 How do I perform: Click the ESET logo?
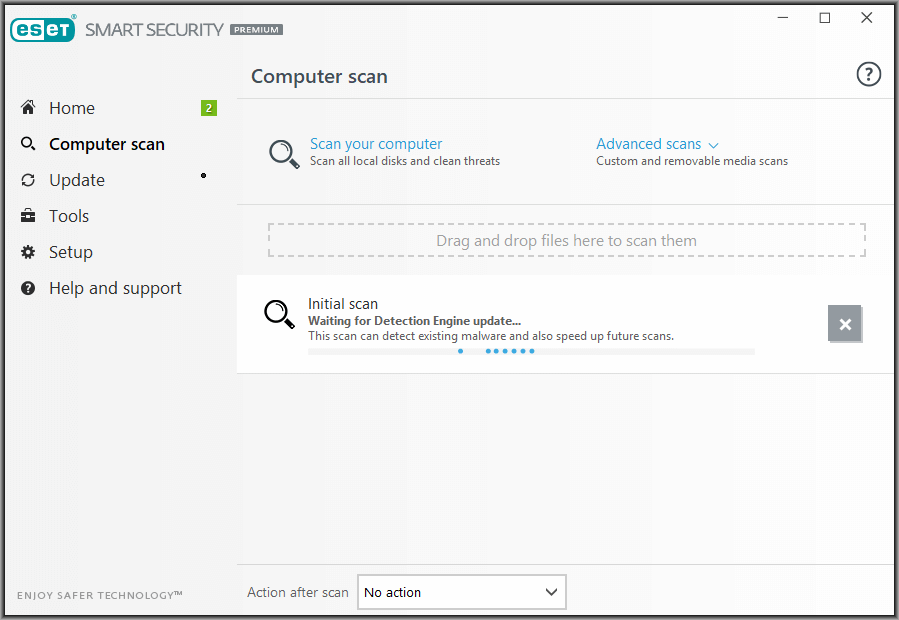pos(42,29)
